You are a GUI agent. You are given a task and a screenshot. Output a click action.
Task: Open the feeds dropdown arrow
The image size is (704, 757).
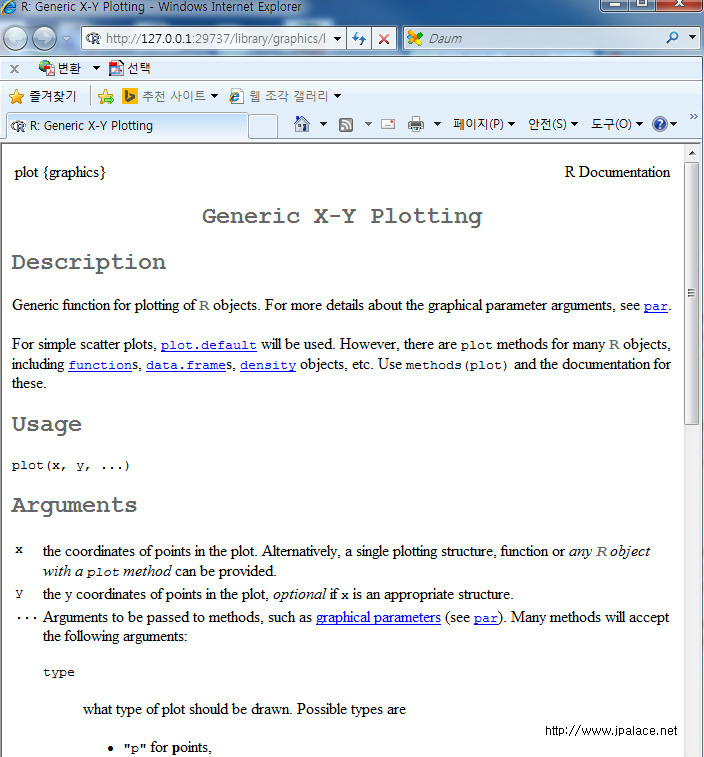click(x=368, y=124)
